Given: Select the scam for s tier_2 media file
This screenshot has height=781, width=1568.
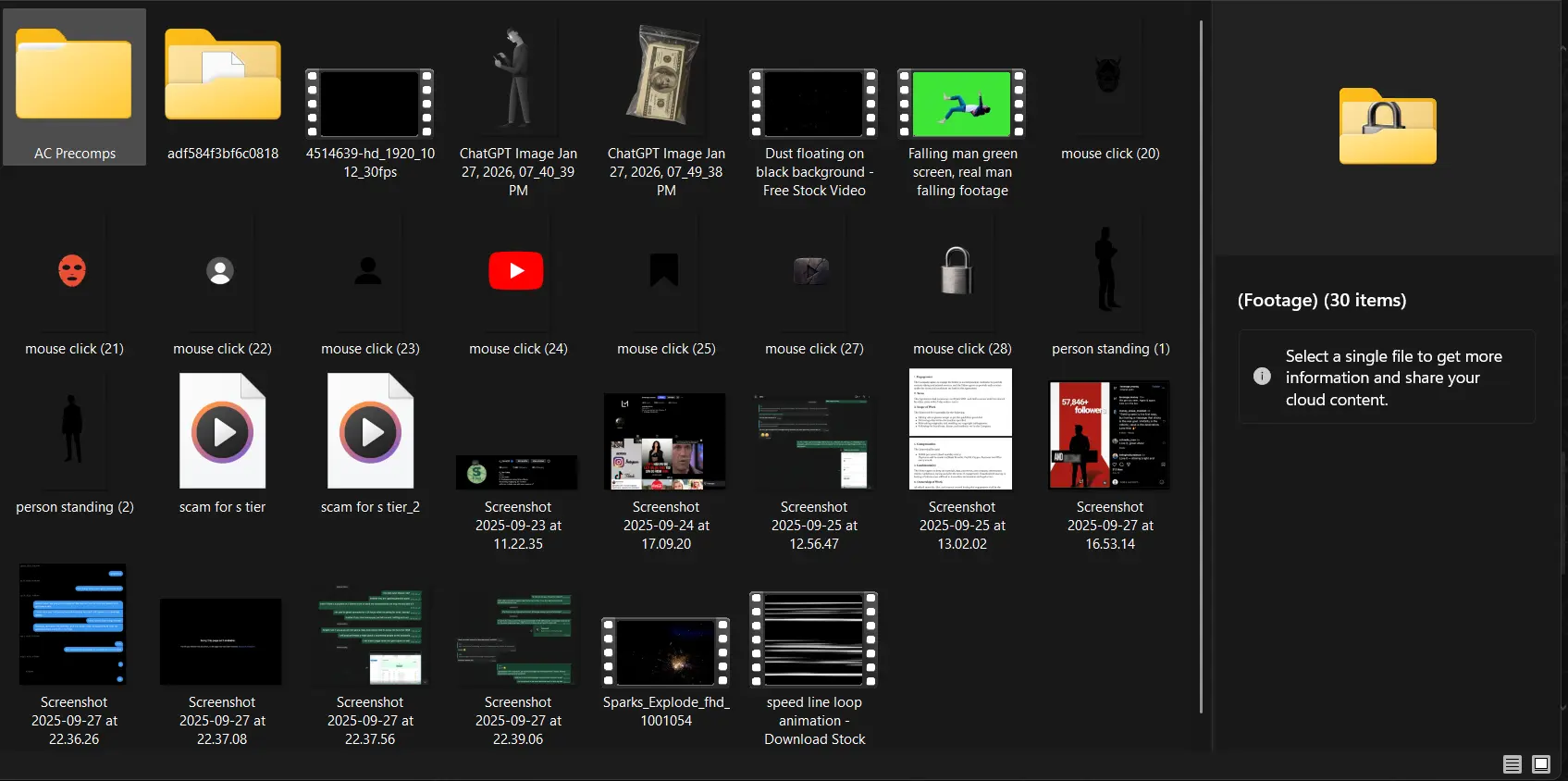Looking at the screenshot, I should click(370, 431).
